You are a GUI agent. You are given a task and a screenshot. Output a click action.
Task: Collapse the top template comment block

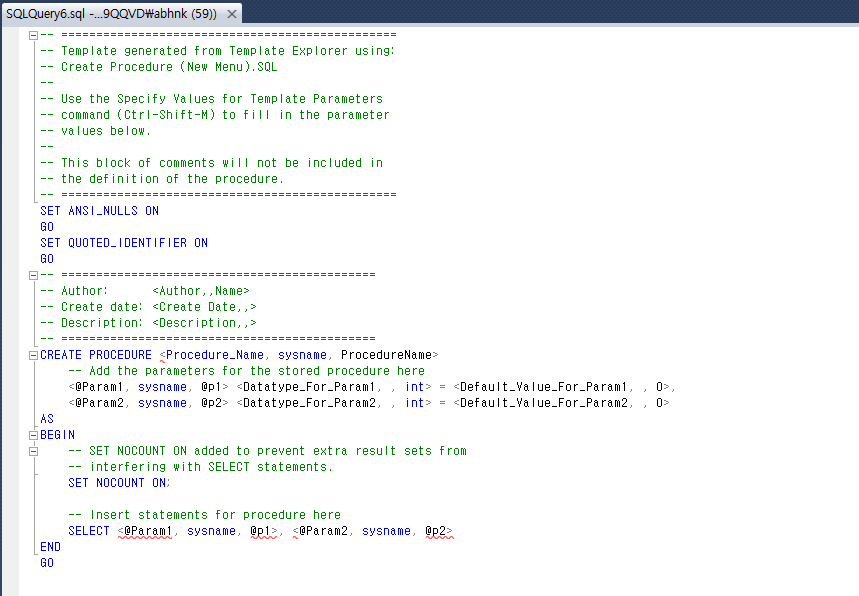[34, 35]
